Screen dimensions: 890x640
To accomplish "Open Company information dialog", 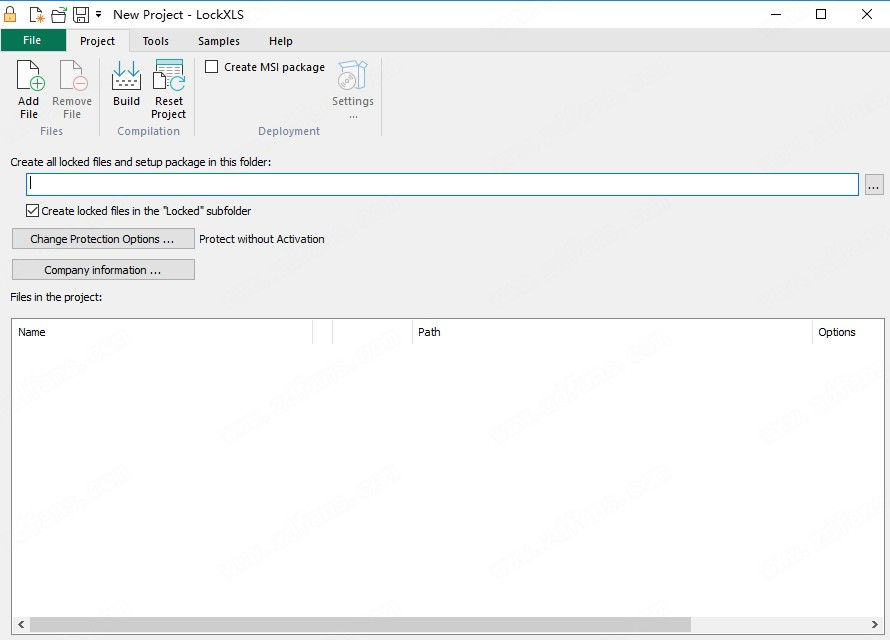I will click(x=103, y=270).
